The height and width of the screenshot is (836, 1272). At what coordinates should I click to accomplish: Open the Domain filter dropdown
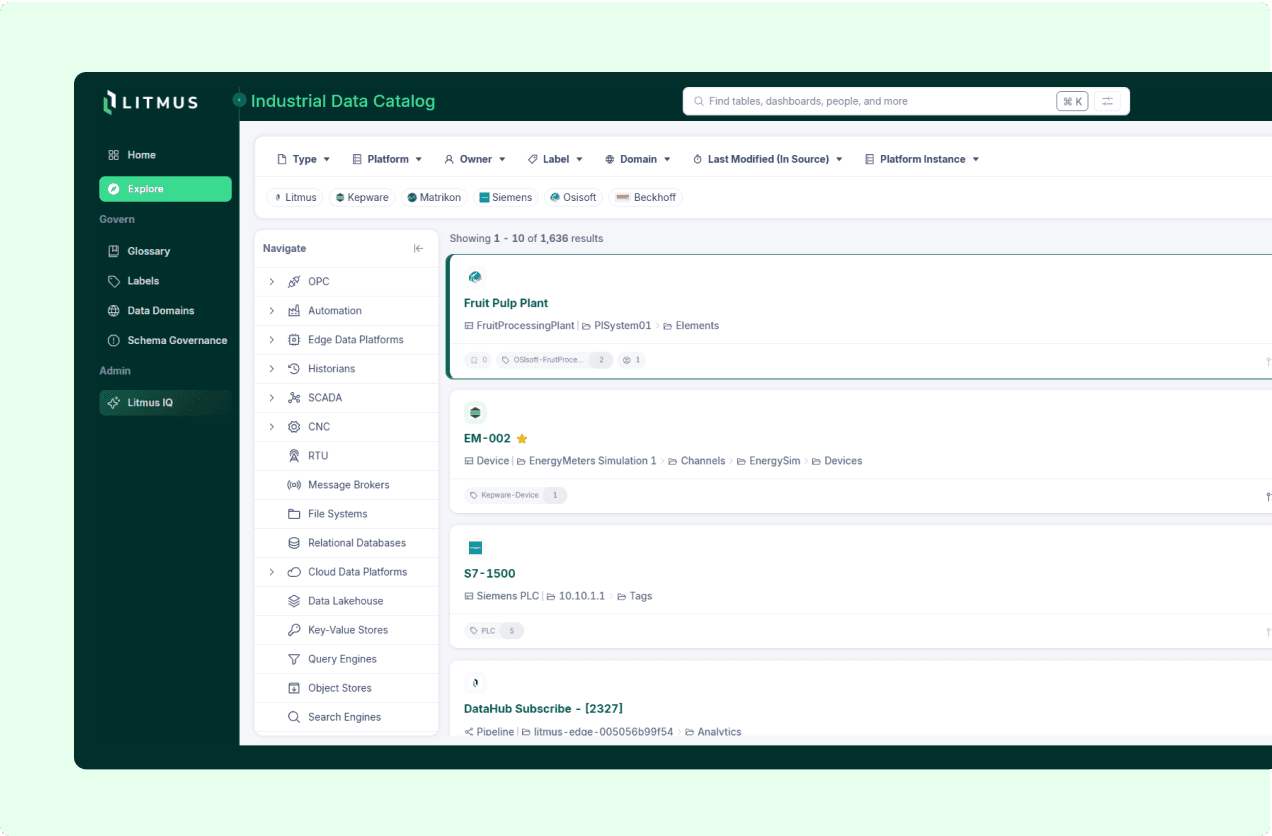pos(637,159)
